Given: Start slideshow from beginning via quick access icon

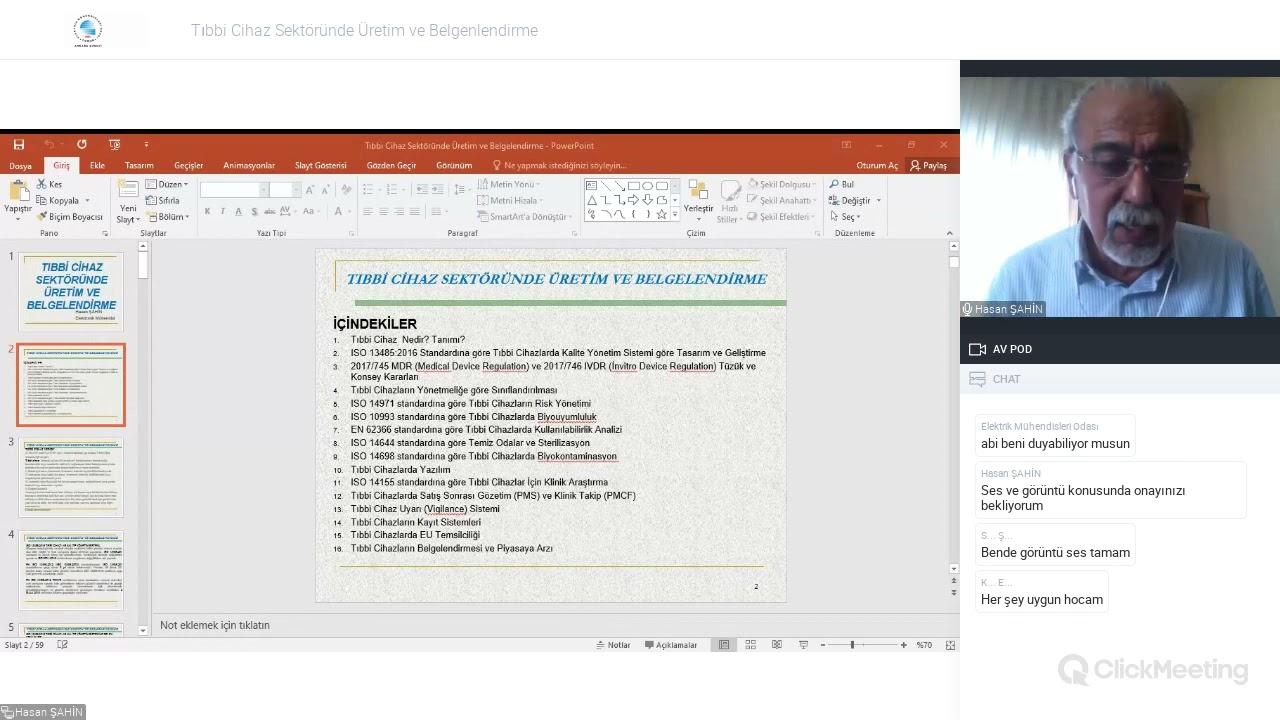Looking at the screenshot, I should pos(114,145).
